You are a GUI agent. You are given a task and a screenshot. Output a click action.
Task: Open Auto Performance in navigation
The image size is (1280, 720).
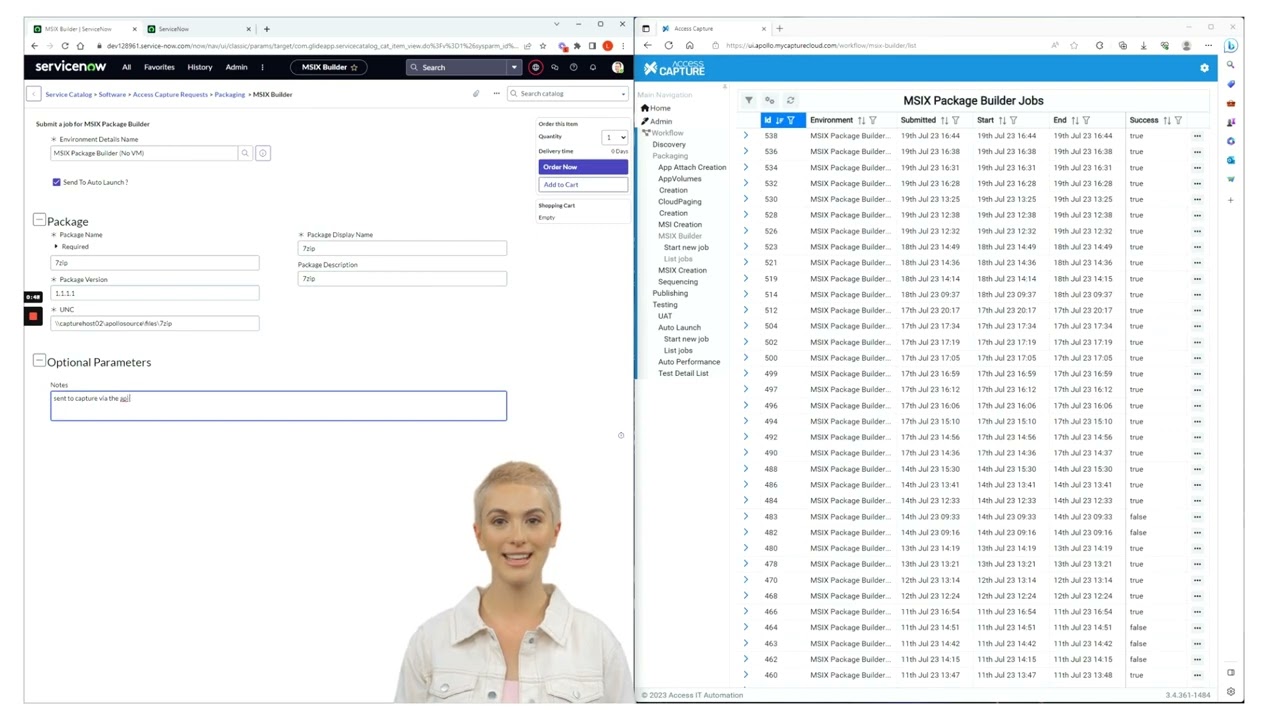coord(689,361)
